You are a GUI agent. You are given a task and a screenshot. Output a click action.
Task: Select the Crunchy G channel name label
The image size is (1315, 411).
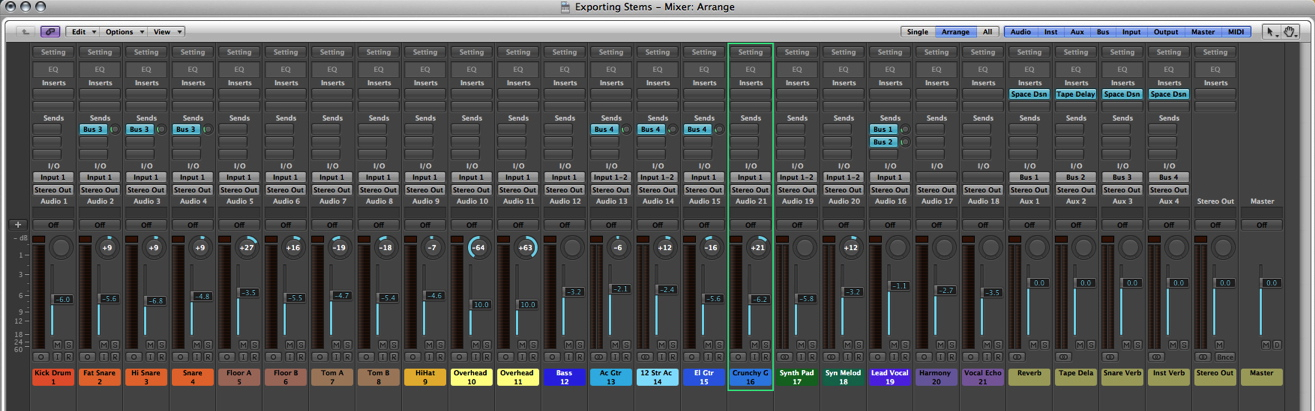pos(750,377)
